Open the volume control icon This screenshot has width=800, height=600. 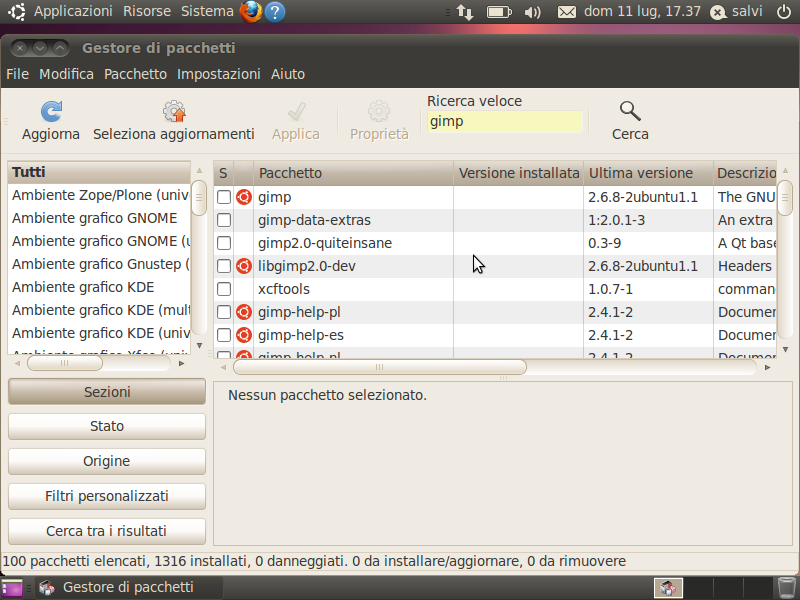[532, 12]
